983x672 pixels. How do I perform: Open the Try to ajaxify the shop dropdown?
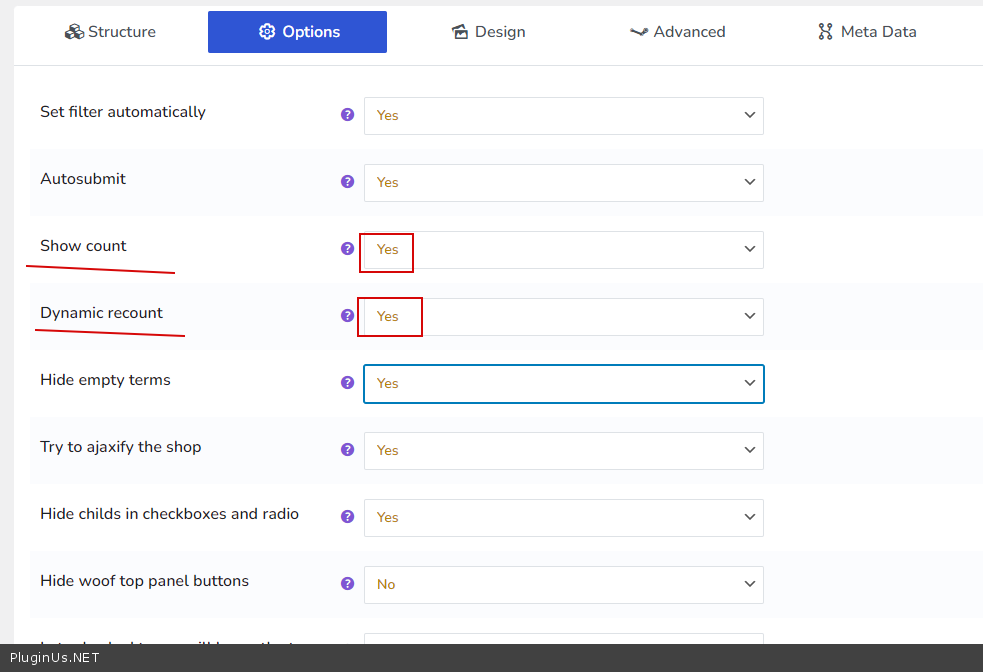pos(563,451)
